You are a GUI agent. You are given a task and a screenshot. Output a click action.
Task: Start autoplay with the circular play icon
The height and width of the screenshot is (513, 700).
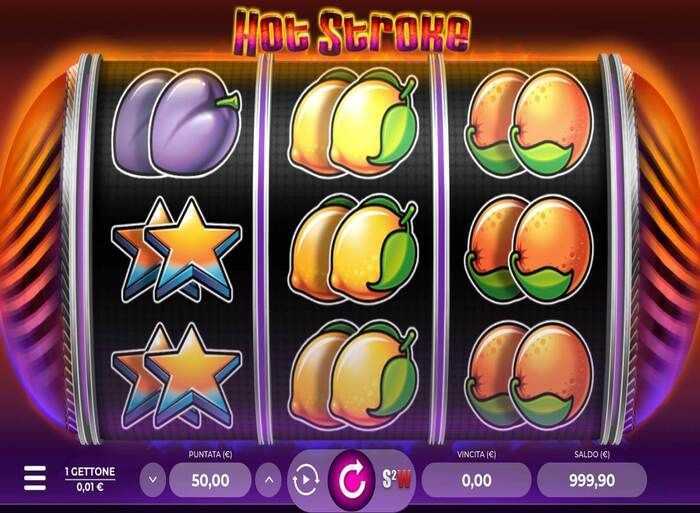tap(306, 480)
